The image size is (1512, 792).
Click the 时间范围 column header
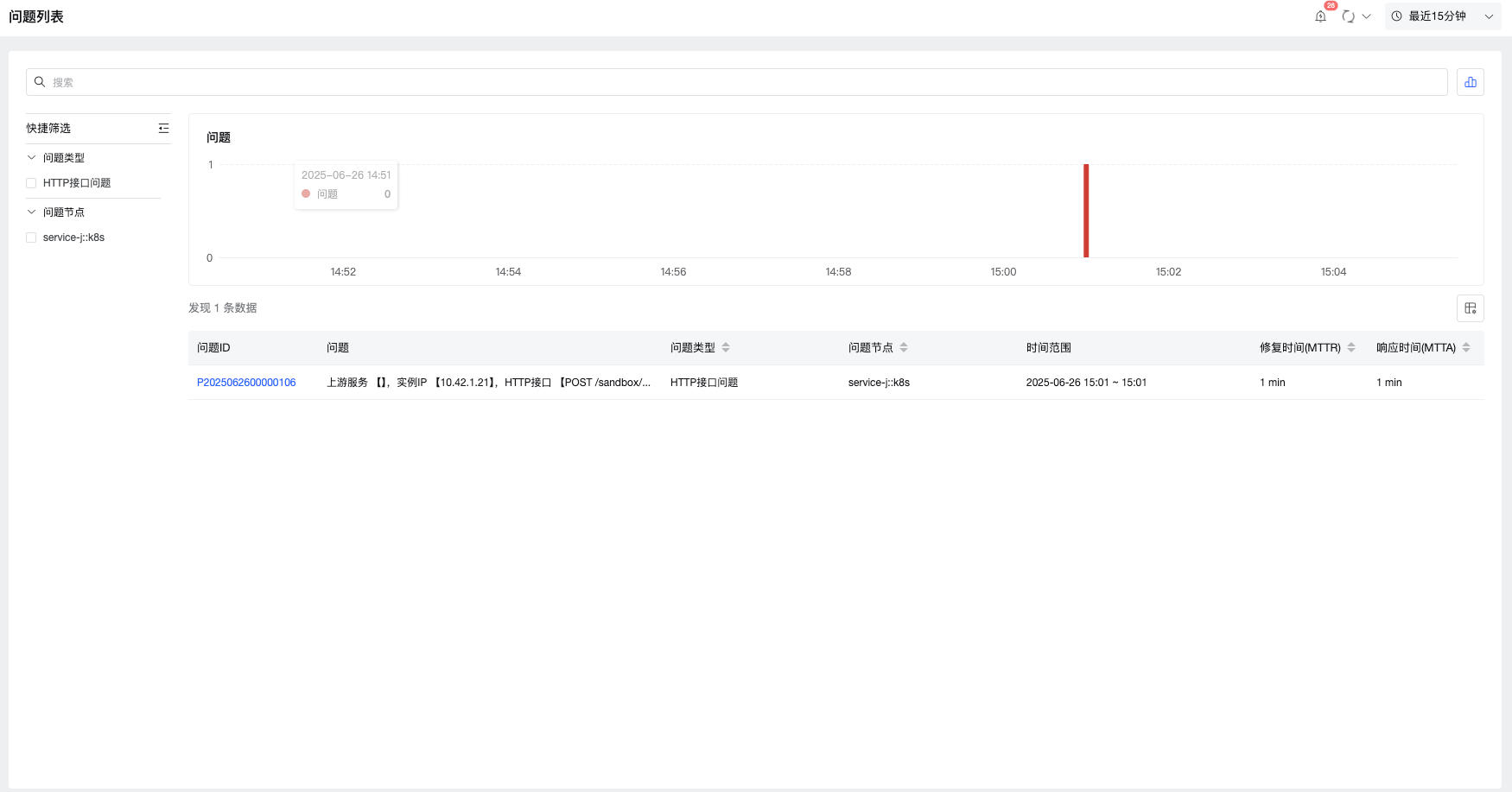click(1048, 347)
